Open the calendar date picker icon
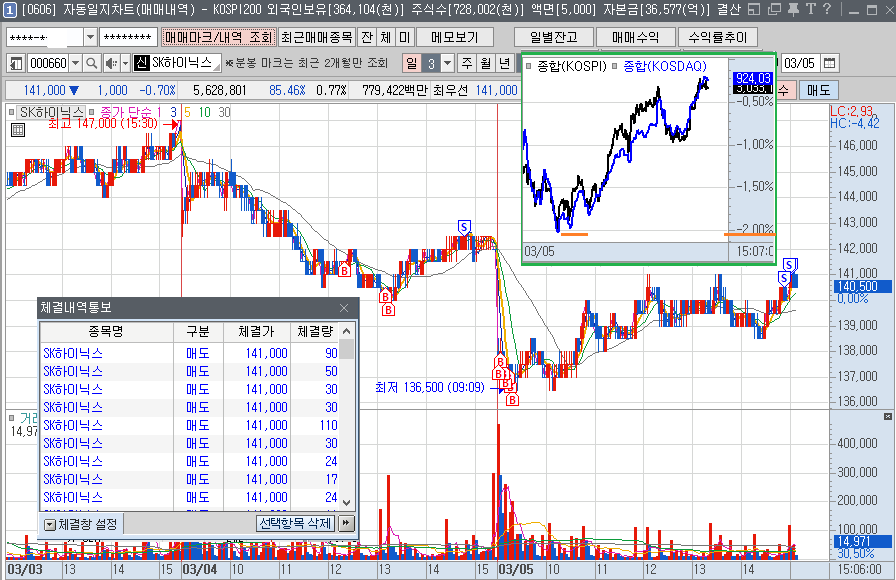The width and height of the screenshot is (896, 580). (x=829, y=63)
